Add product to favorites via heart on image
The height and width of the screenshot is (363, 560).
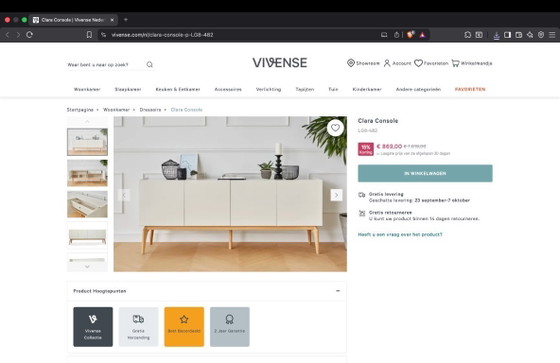(x=335, y=128)
